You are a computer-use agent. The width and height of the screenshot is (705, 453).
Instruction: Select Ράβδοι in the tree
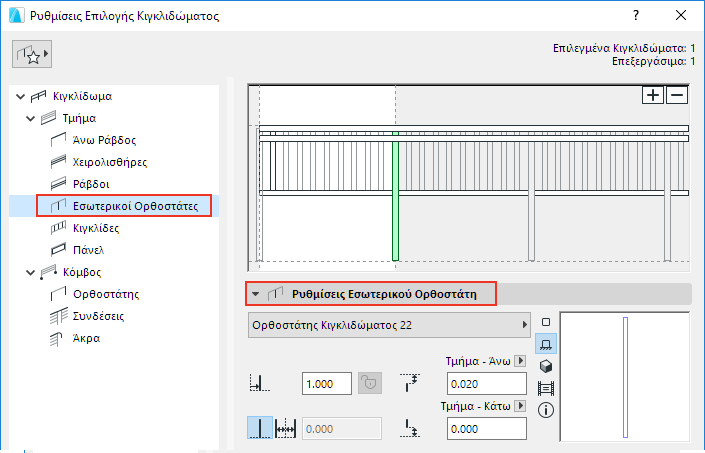click(x=91, y=184)
